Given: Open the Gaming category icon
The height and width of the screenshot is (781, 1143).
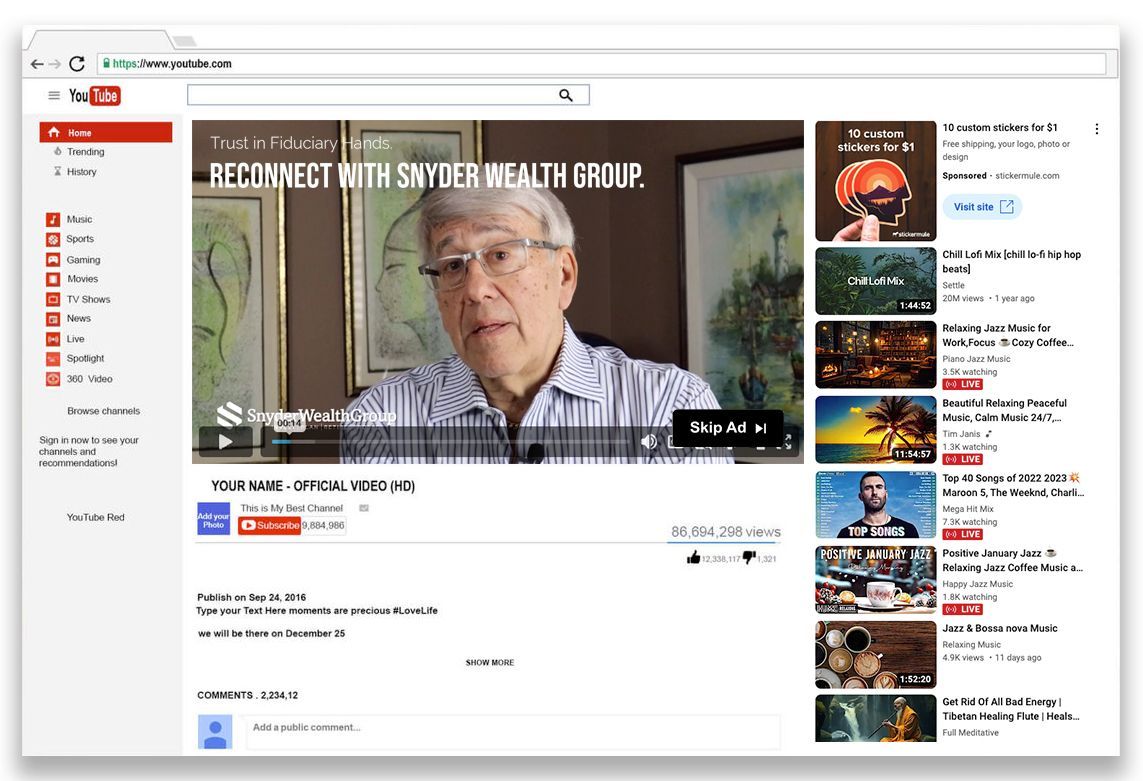Looking at the screenshot, I should tap(53, 260).
